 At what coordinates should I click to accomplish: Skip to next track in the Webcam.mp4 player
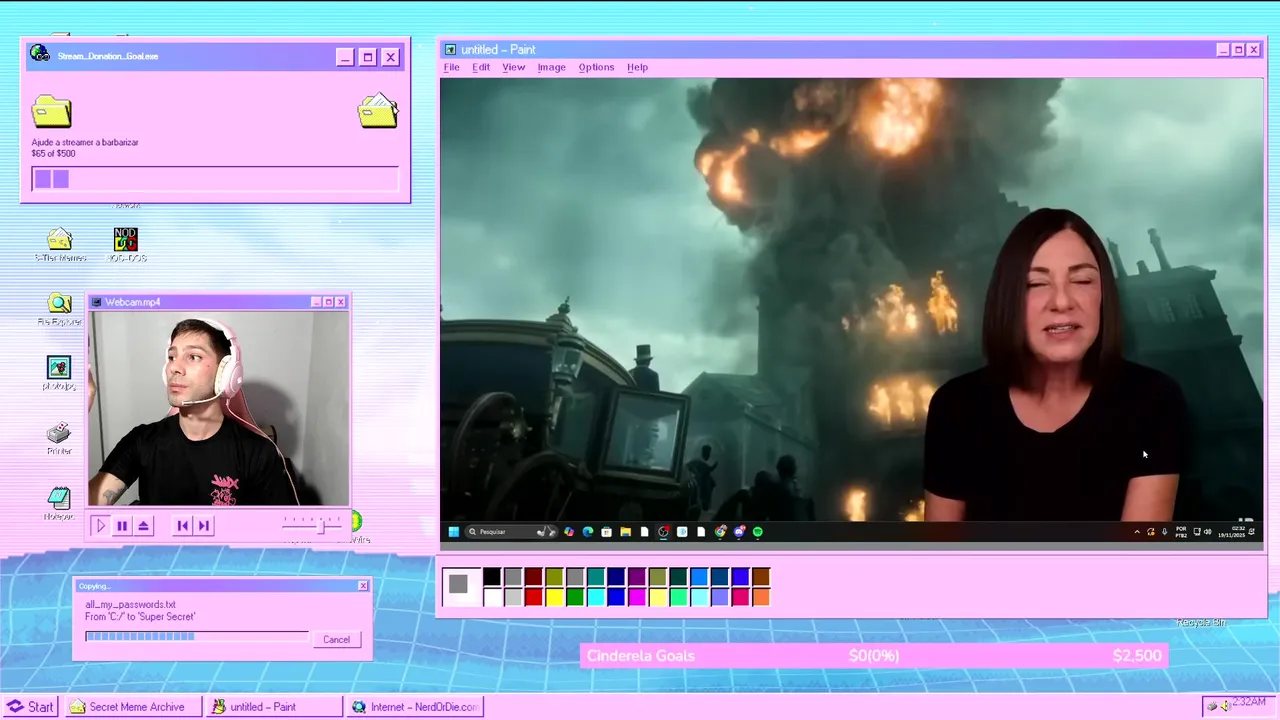click(x=204, y=525)
